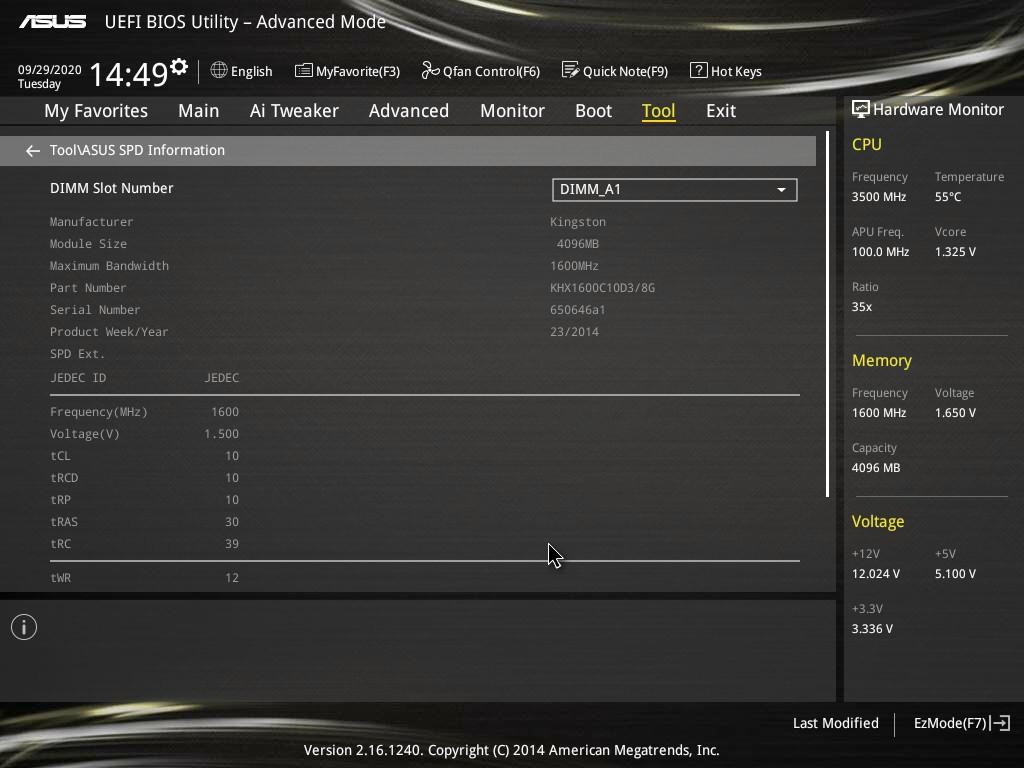The image size is (1024, 768).
Task: Click the tRP row
Action: [x=144, y=500]
